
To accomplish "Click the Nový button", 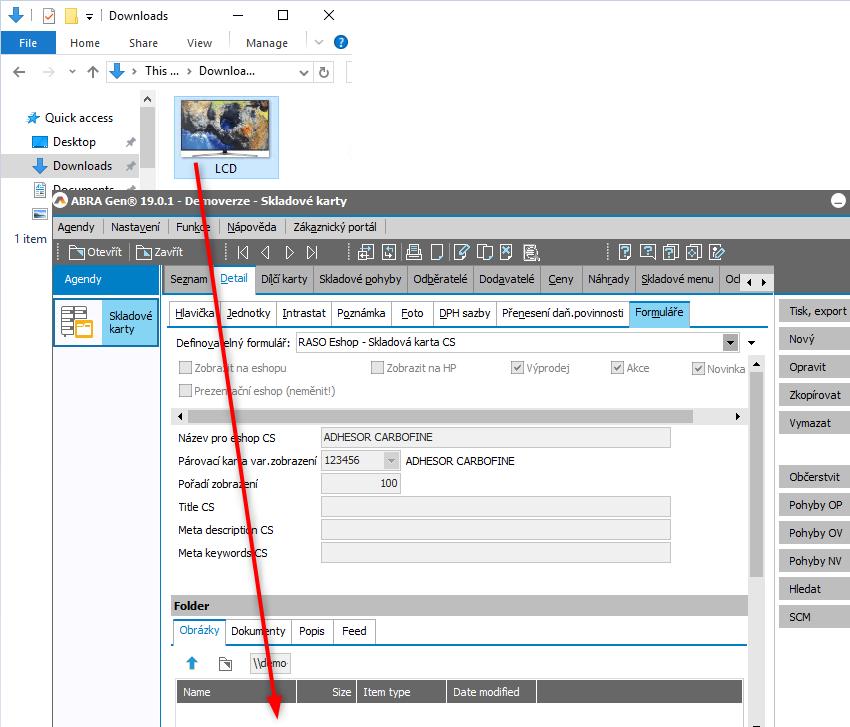I will pyautogui.click(x=814, y=339).
